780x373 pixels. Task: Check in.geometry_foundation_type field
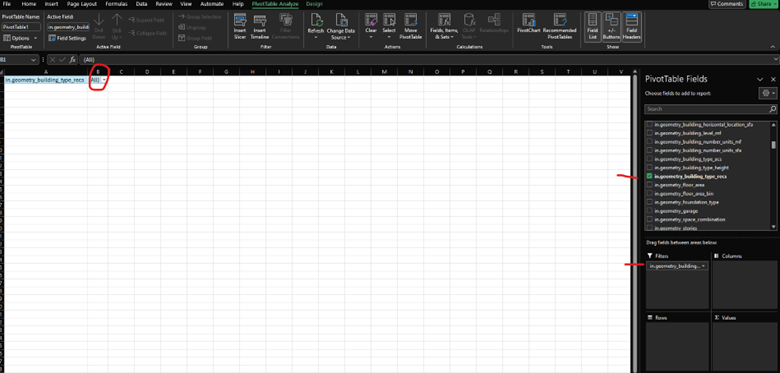point(649,202)
